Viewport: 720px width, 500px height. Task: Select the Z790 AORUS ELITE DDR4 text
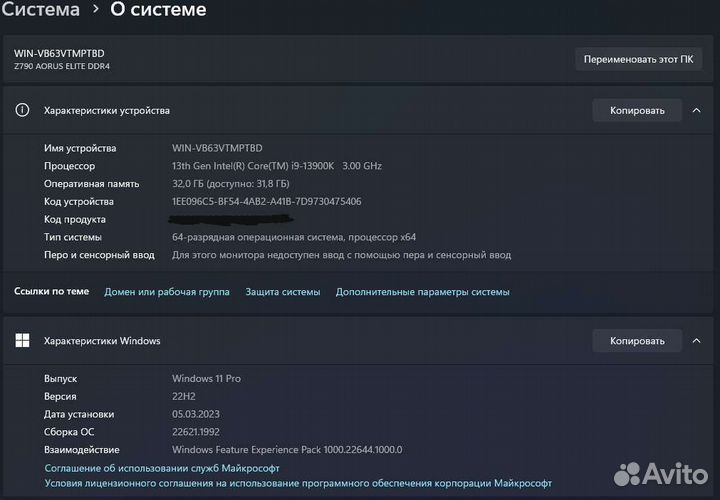tap(62, 66)
